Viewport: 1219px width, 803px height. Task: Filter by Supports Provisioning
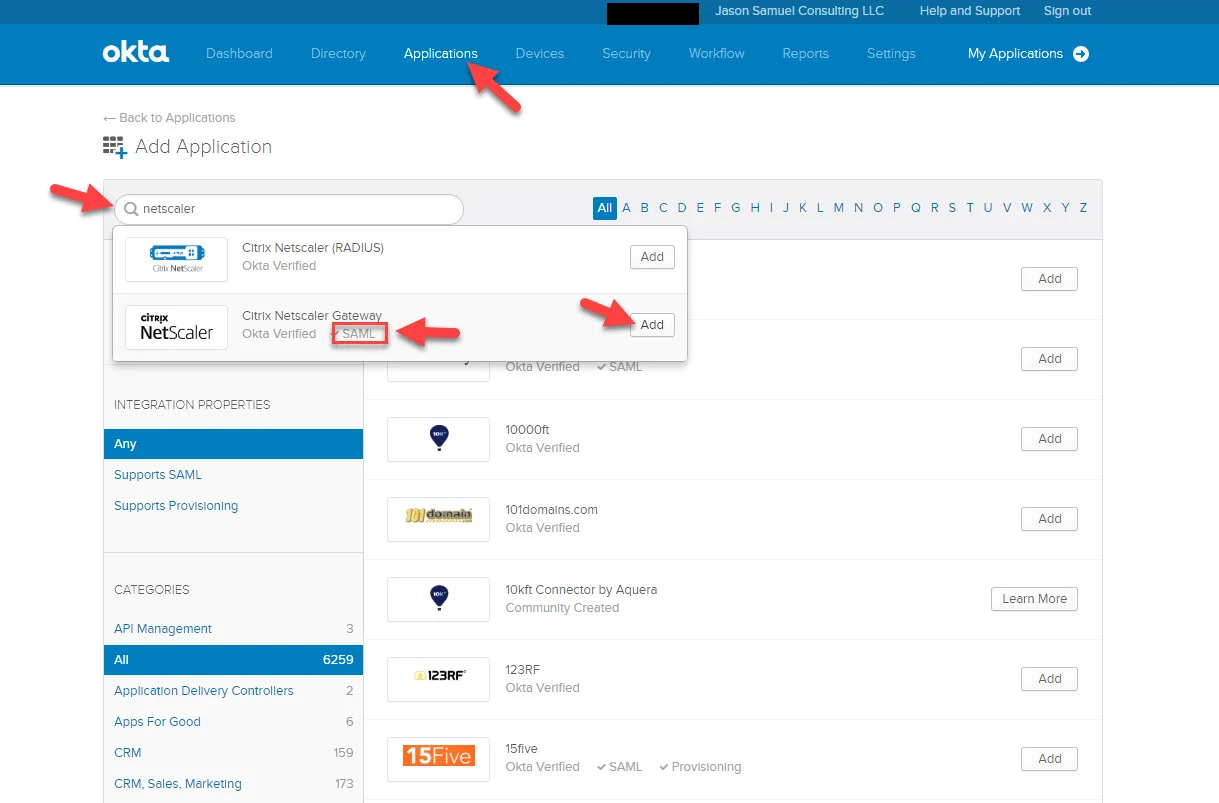[x=176, y=506]
